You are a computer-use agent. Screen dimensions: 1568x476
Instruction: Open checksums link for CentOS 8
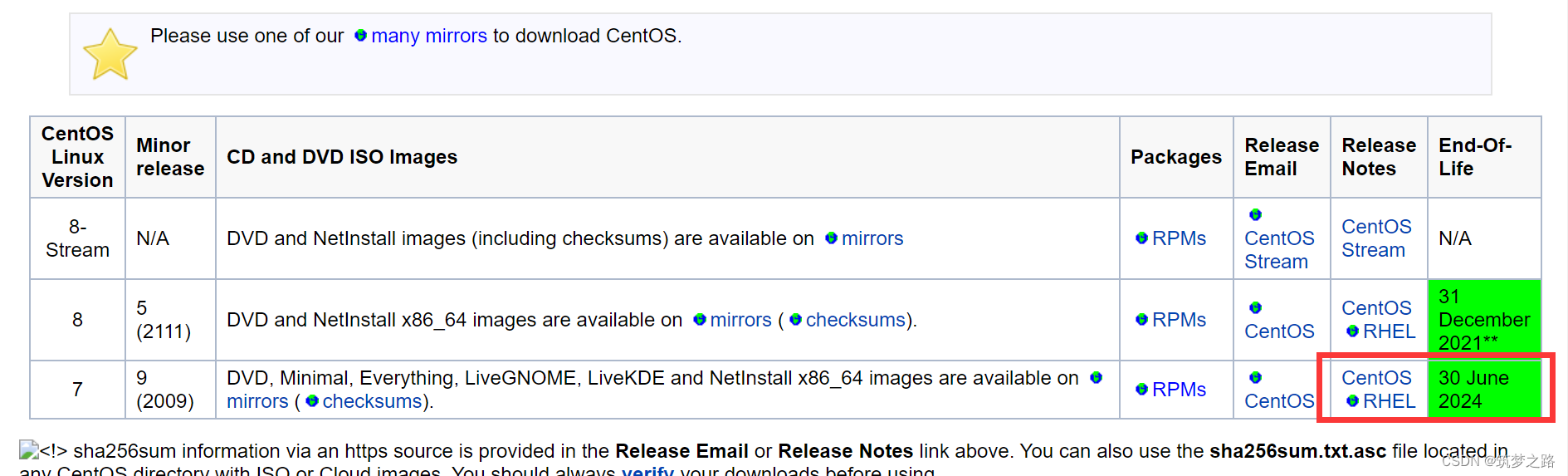pyautogui.click(x=856, y=320)
